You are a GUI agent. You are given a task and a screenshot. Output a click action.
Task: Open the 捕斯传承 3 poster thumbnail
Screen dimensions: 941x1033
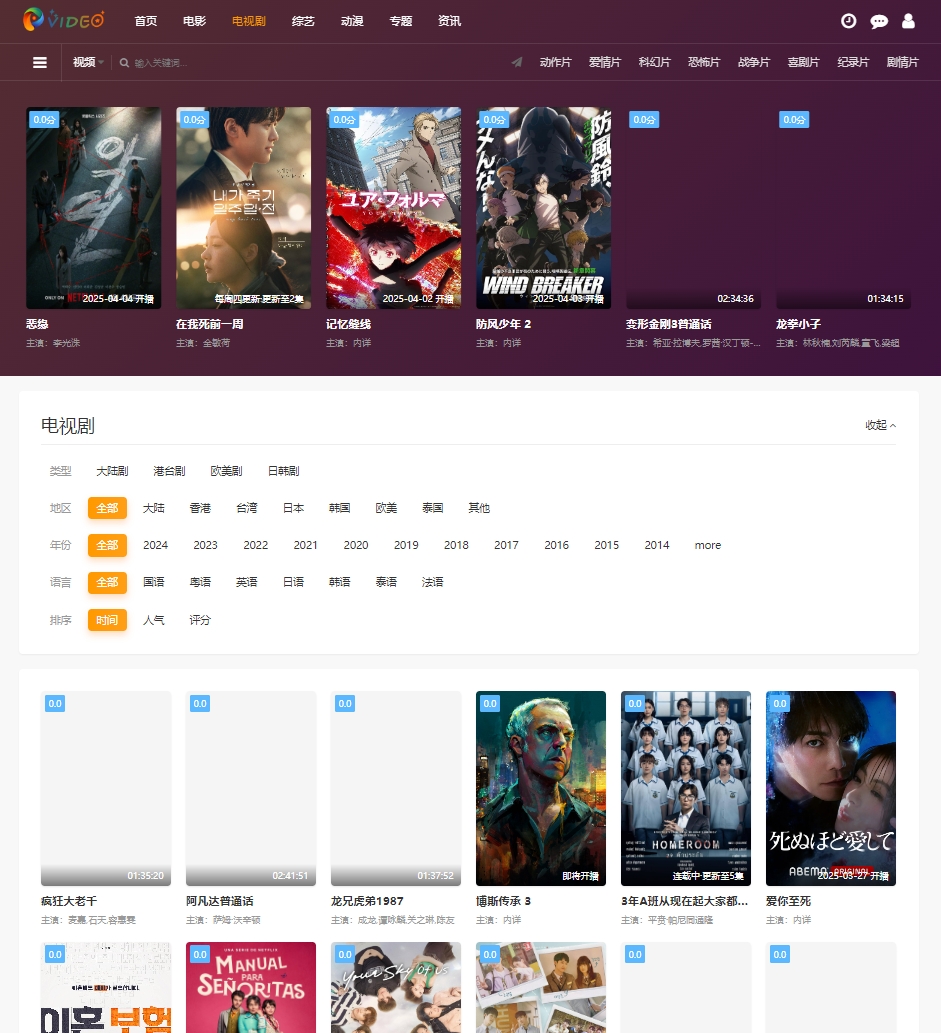coord(540,787)
